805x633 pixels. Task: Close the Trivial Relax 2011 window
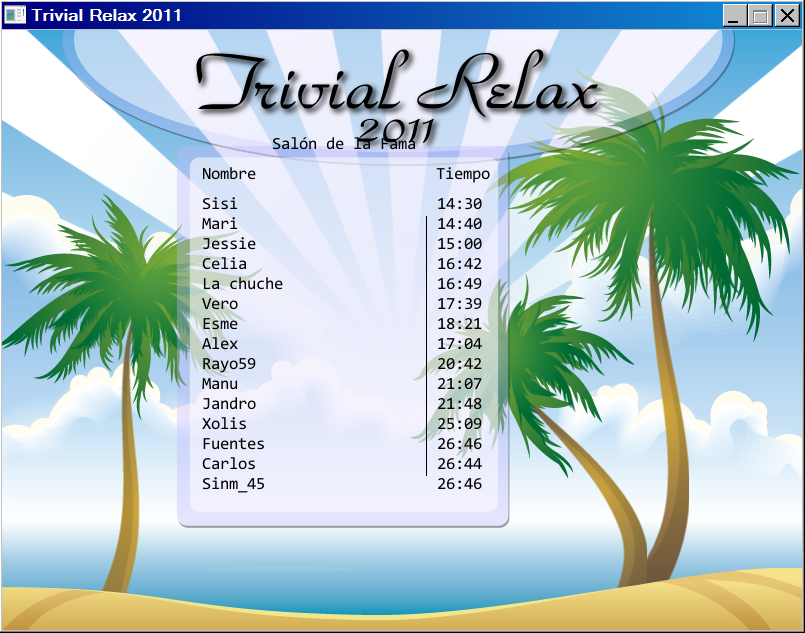786,16
